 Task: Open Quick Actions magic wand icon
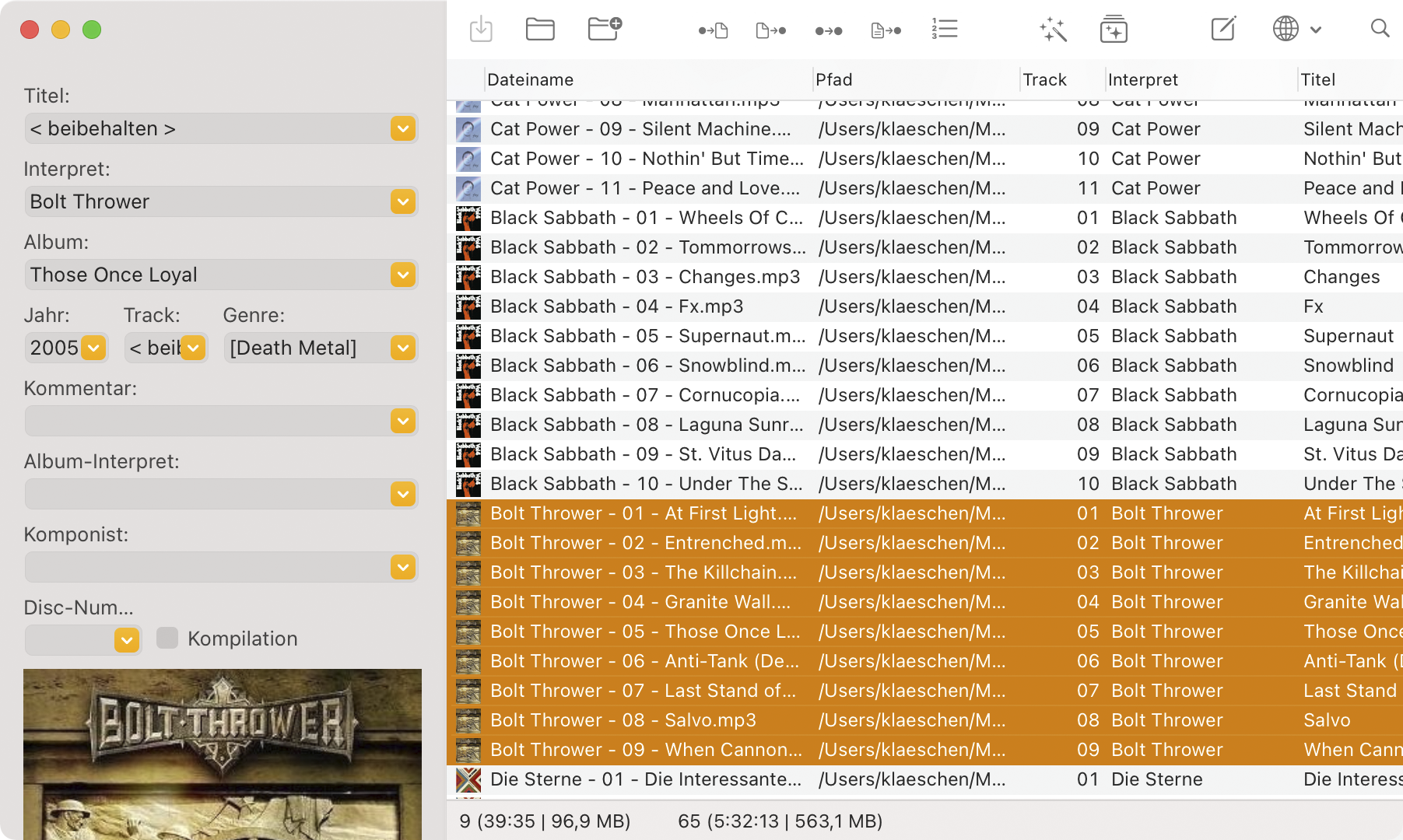coord(1053,30)
